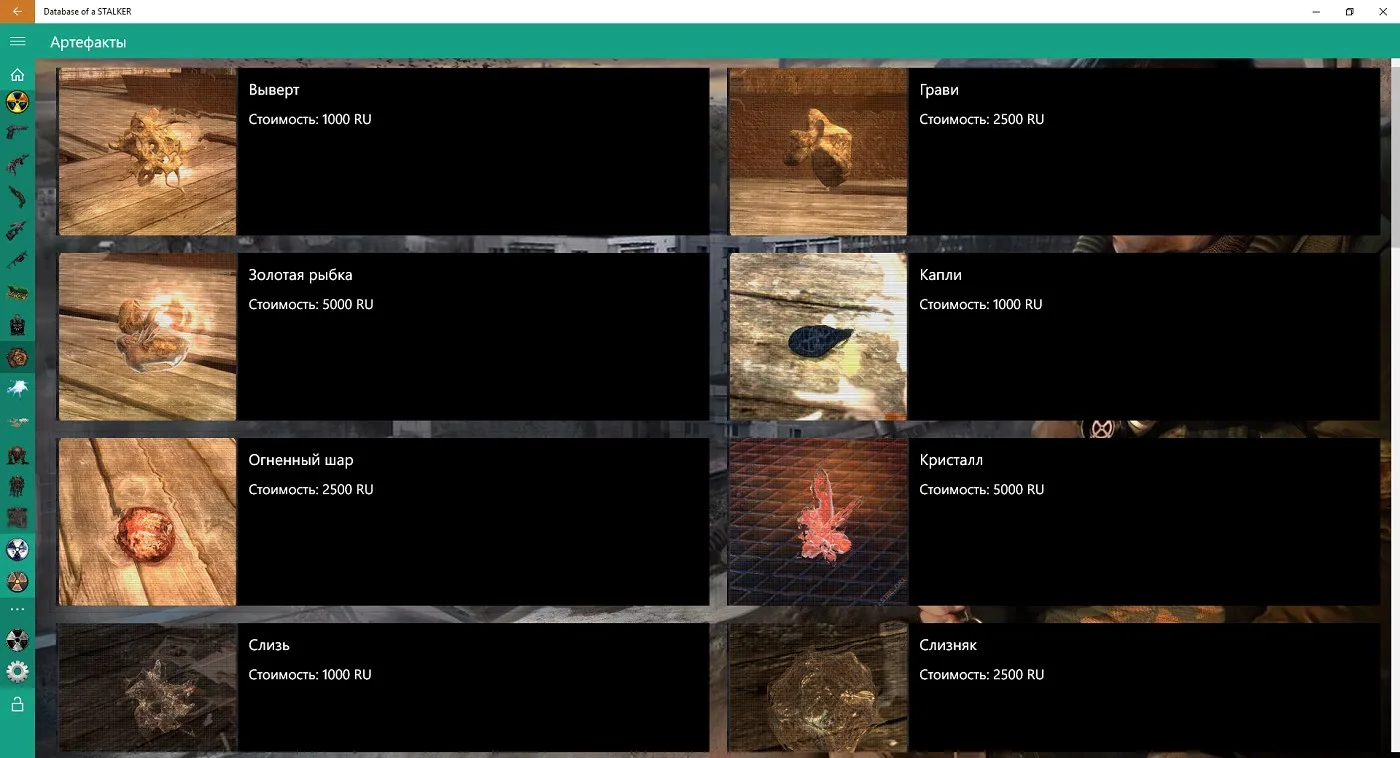This screenshot has width=1400, height=758.
Task: Click the Слизняк price 2500 RU
Action: (982, 674)
